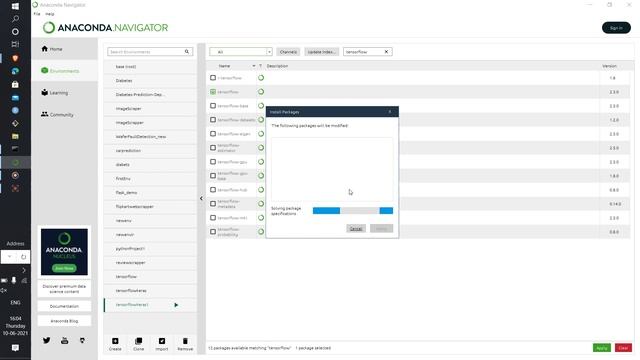Select the Diabetes environment
Viewport: 640px width, 360px height.
(150, 80)
